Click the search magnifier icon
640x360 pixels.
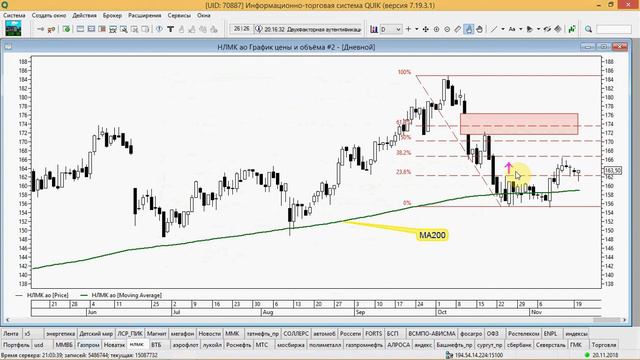click(x=588, y=29)
